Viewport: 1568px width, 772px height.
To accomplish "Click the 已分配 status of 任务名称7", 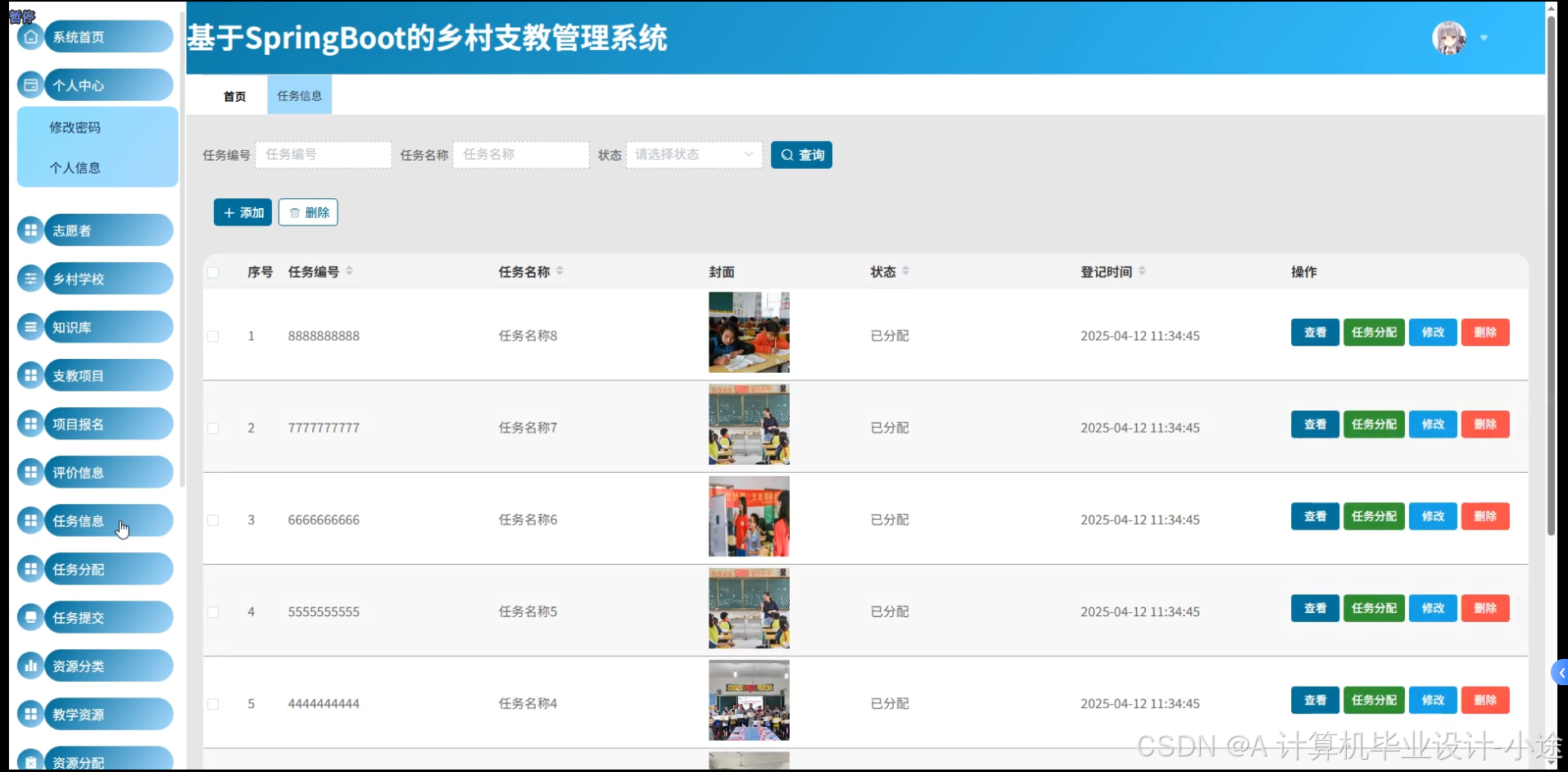I will click(890, 428).
